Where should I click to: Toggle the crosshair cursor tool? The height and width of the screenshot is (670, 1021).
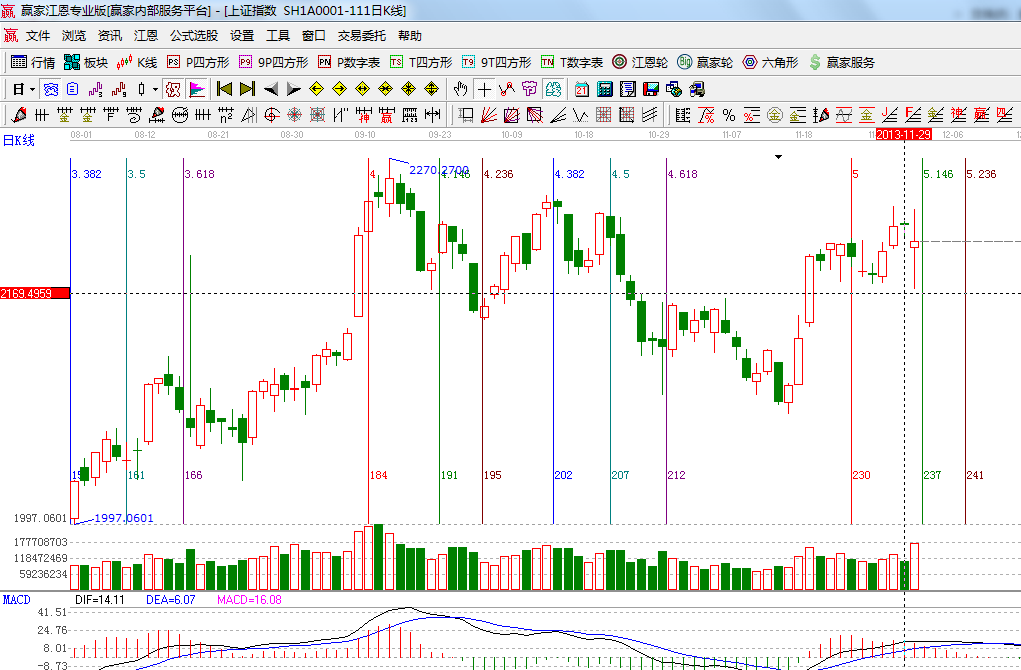click(x=484, y=88)
